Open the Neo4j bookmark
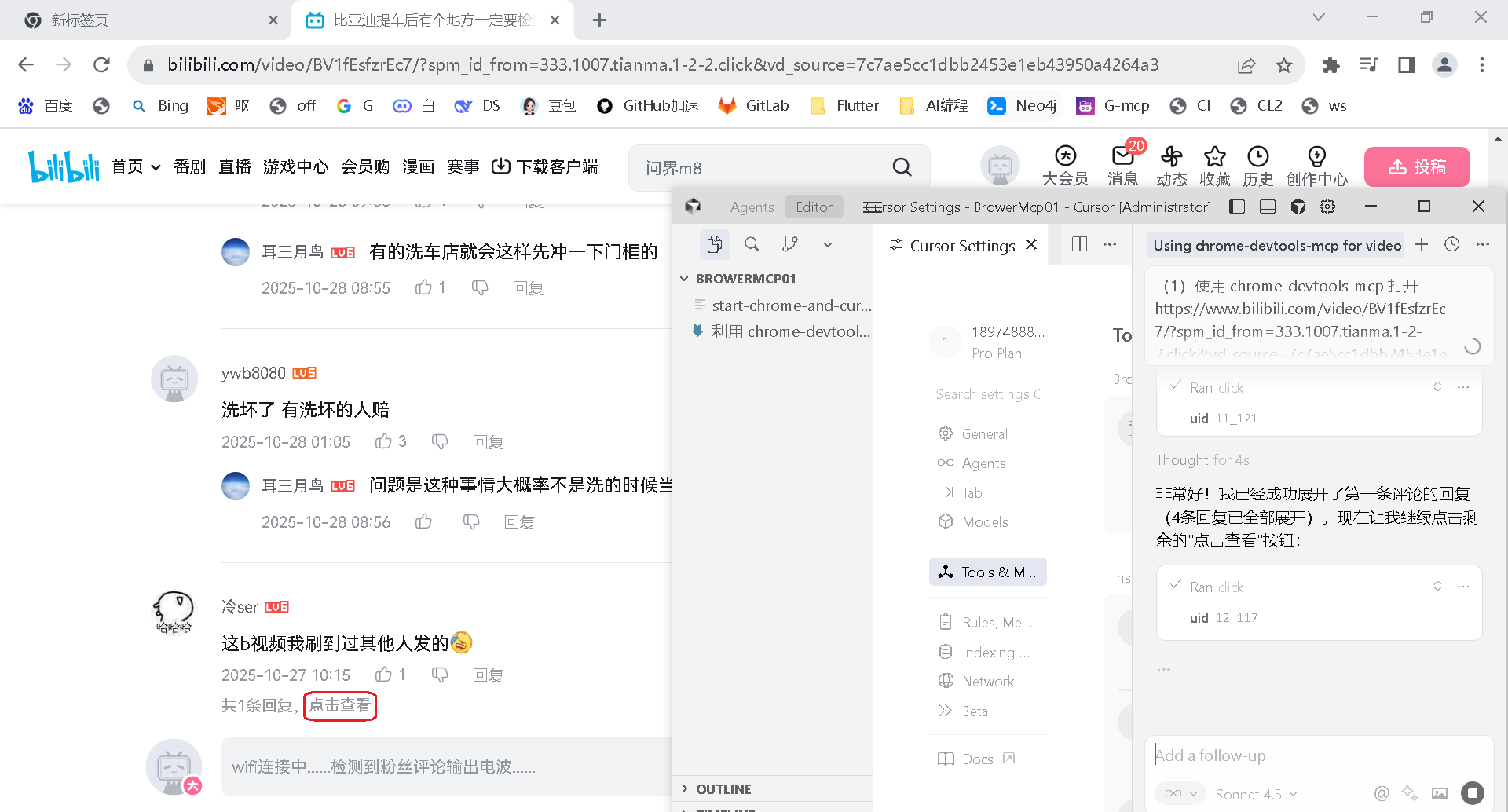This screenshot has width=1508, height=812. (1022, 106)
